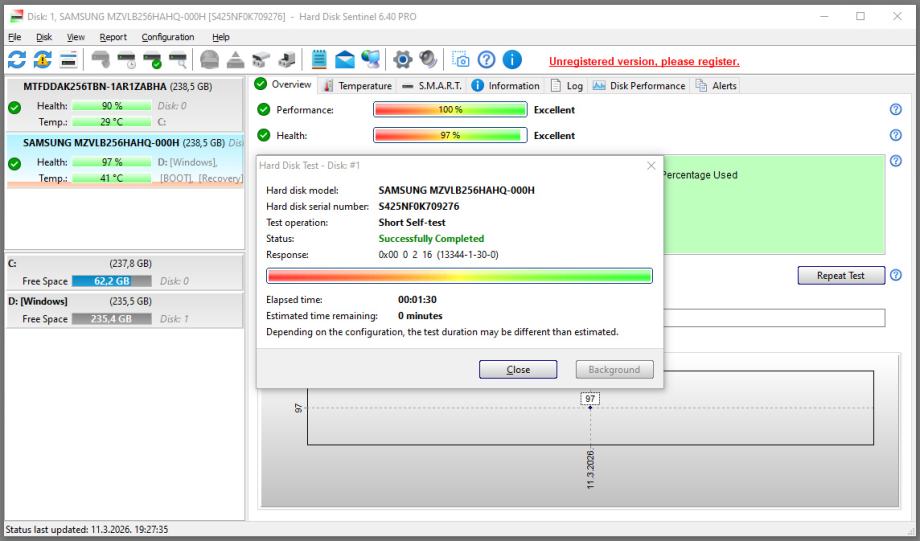Click the camera screenshot toolbar icon

tap(461, 61)
